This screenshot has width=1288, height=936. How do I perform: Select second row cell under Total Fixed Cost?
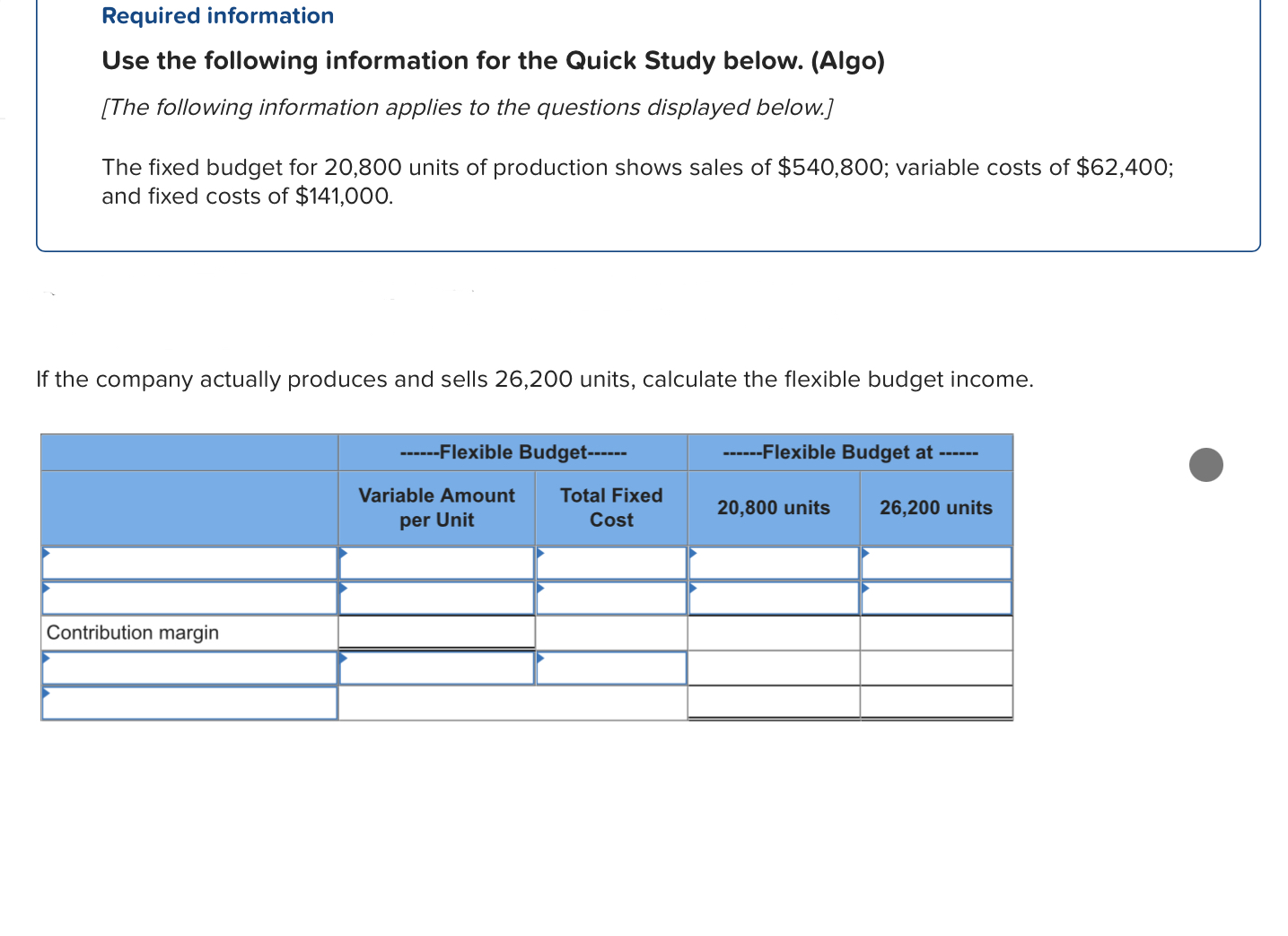tap(611, 598)
